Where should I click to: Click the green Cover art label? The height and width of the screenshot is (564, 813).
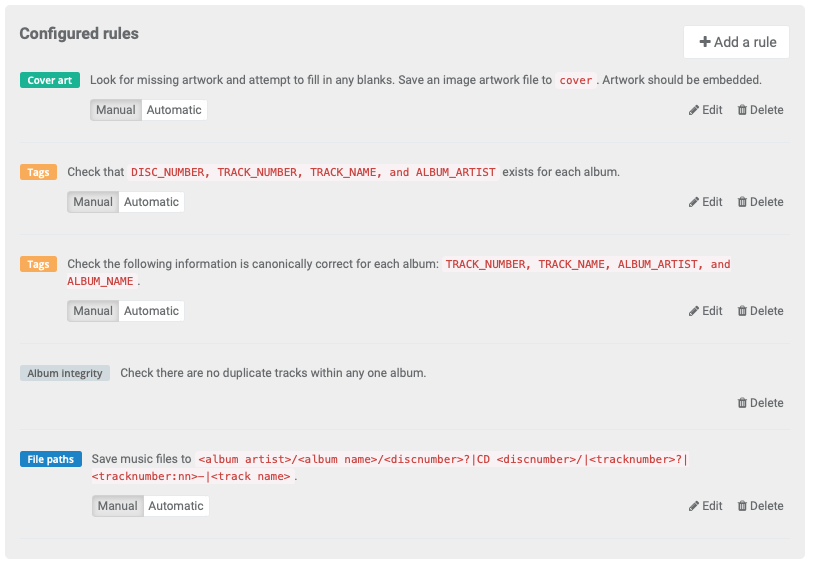(x=50, y=80)
